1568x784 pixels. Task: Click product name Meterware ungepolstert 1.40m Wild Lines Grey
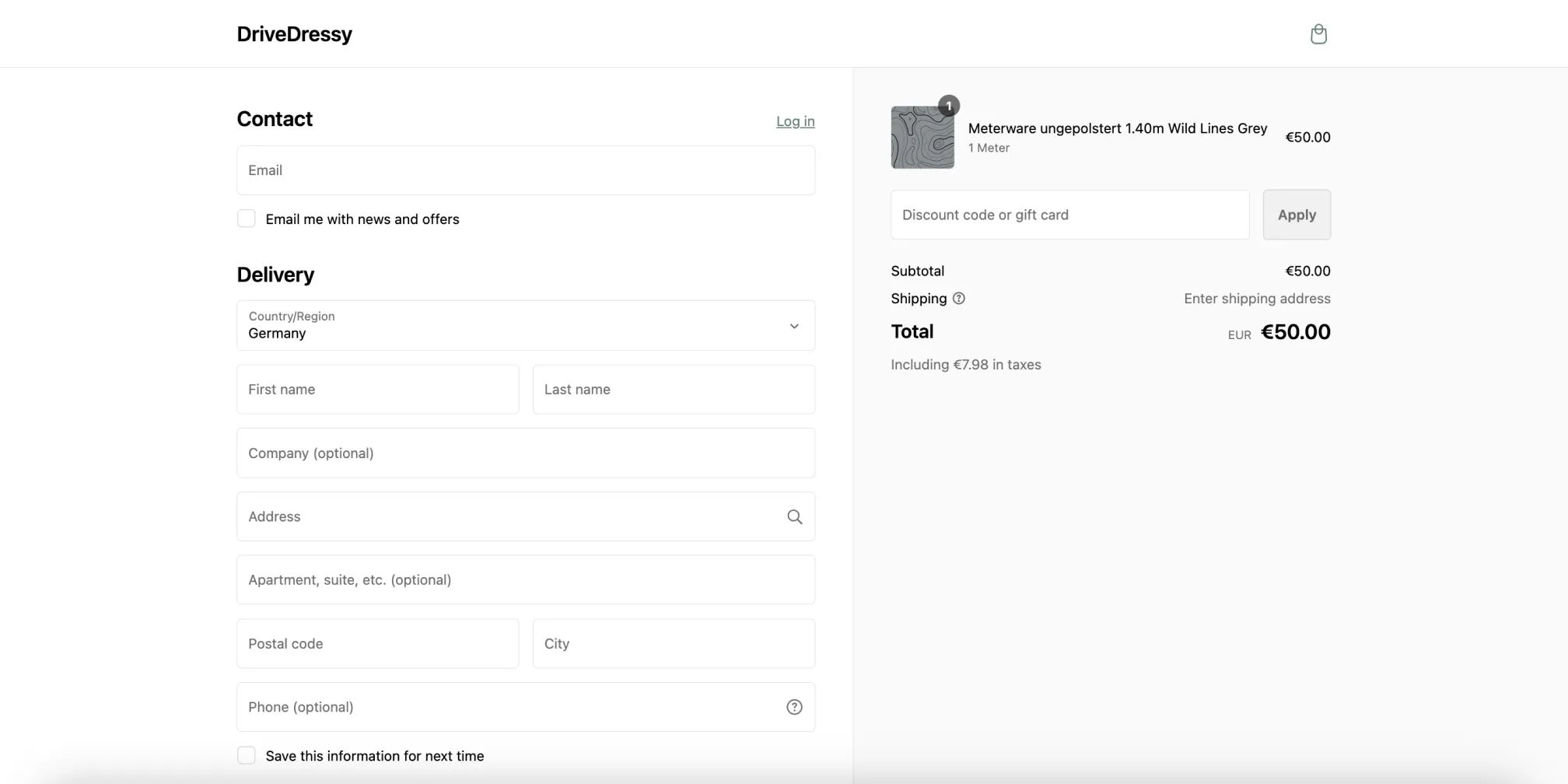pyautogui.click(x=1118, y=128)
